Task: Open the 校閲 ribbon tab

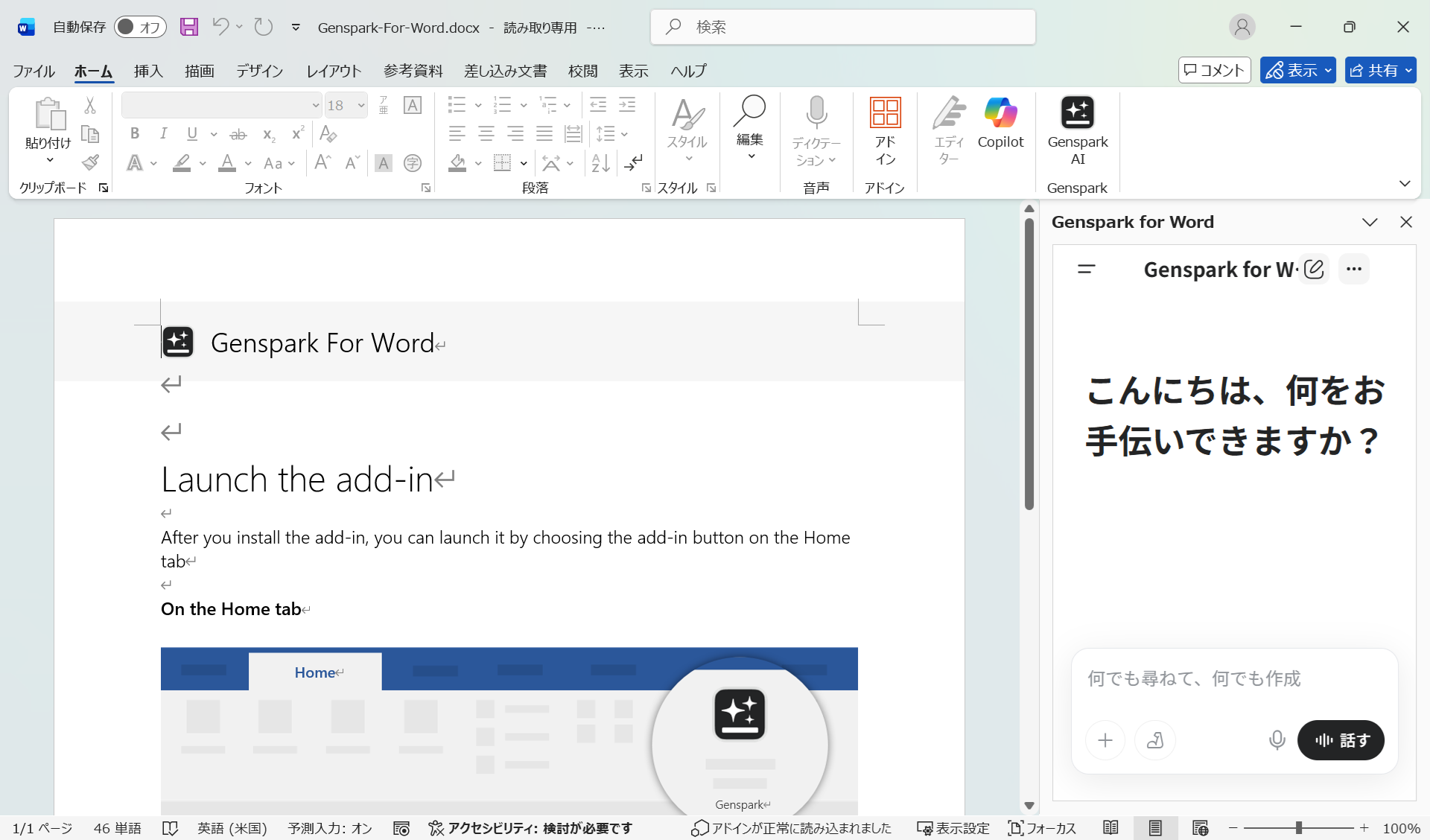Action: click(583, 71)
